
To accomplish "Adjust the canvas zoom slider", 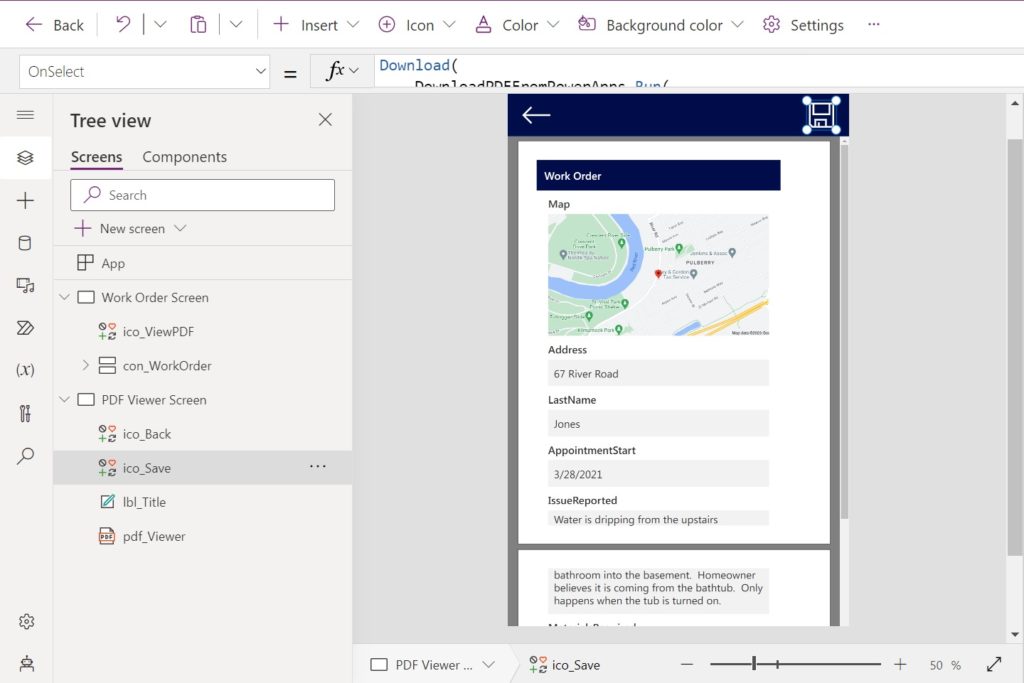I will tap(755, 664).
